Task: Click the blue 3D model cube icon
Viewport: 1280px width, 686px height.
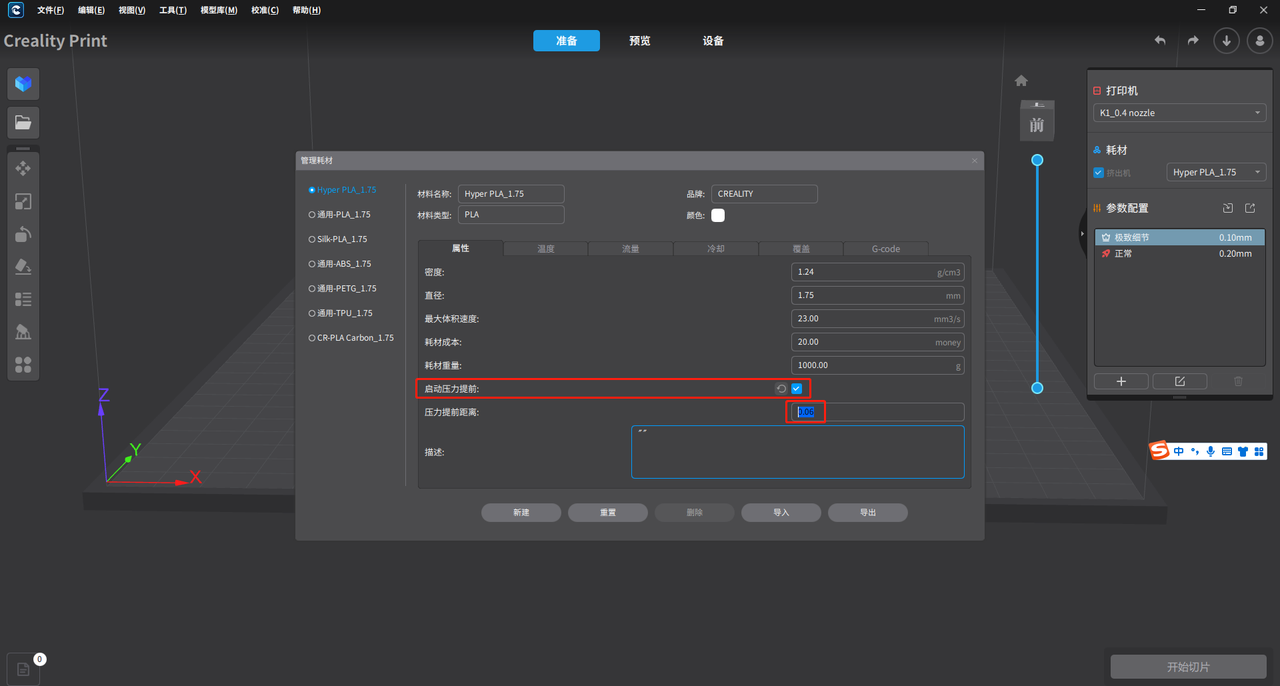Action: (x=23, y=84)
